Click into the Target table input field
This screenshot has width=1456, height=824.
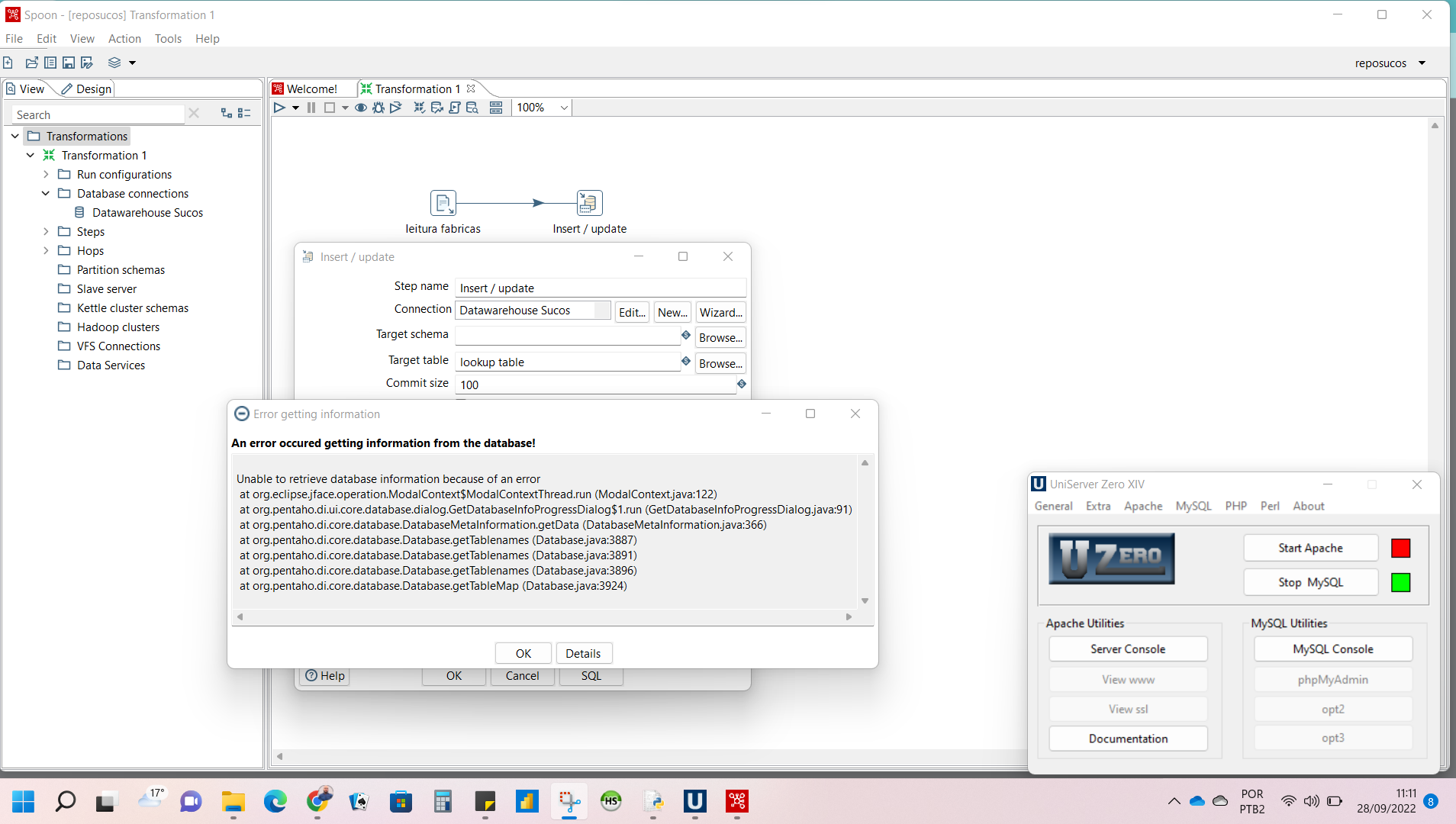(x=567, y=362)
